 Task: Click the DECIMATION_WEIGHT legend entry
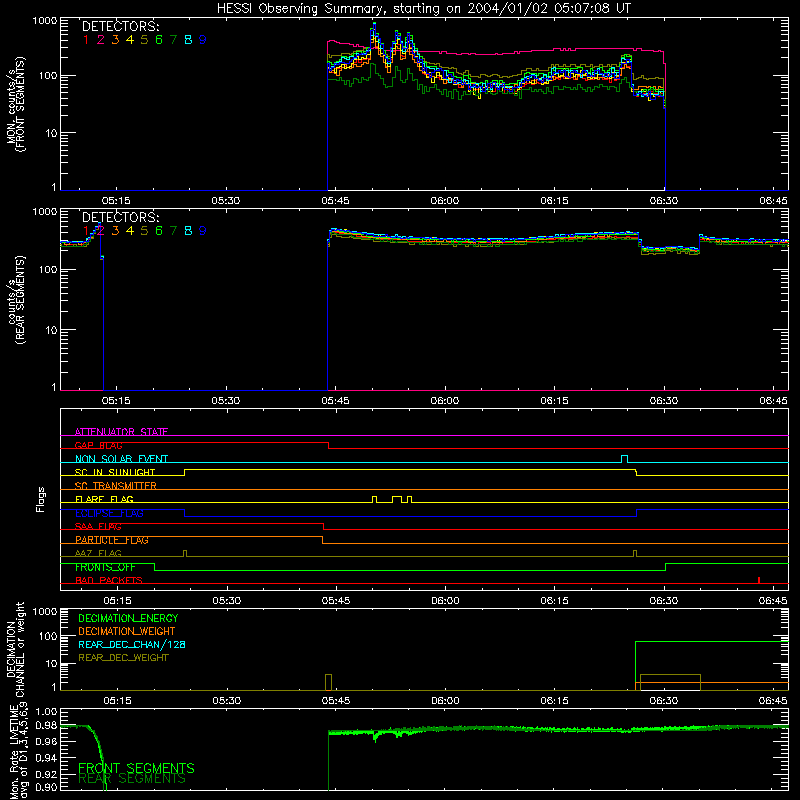point(127,631)
